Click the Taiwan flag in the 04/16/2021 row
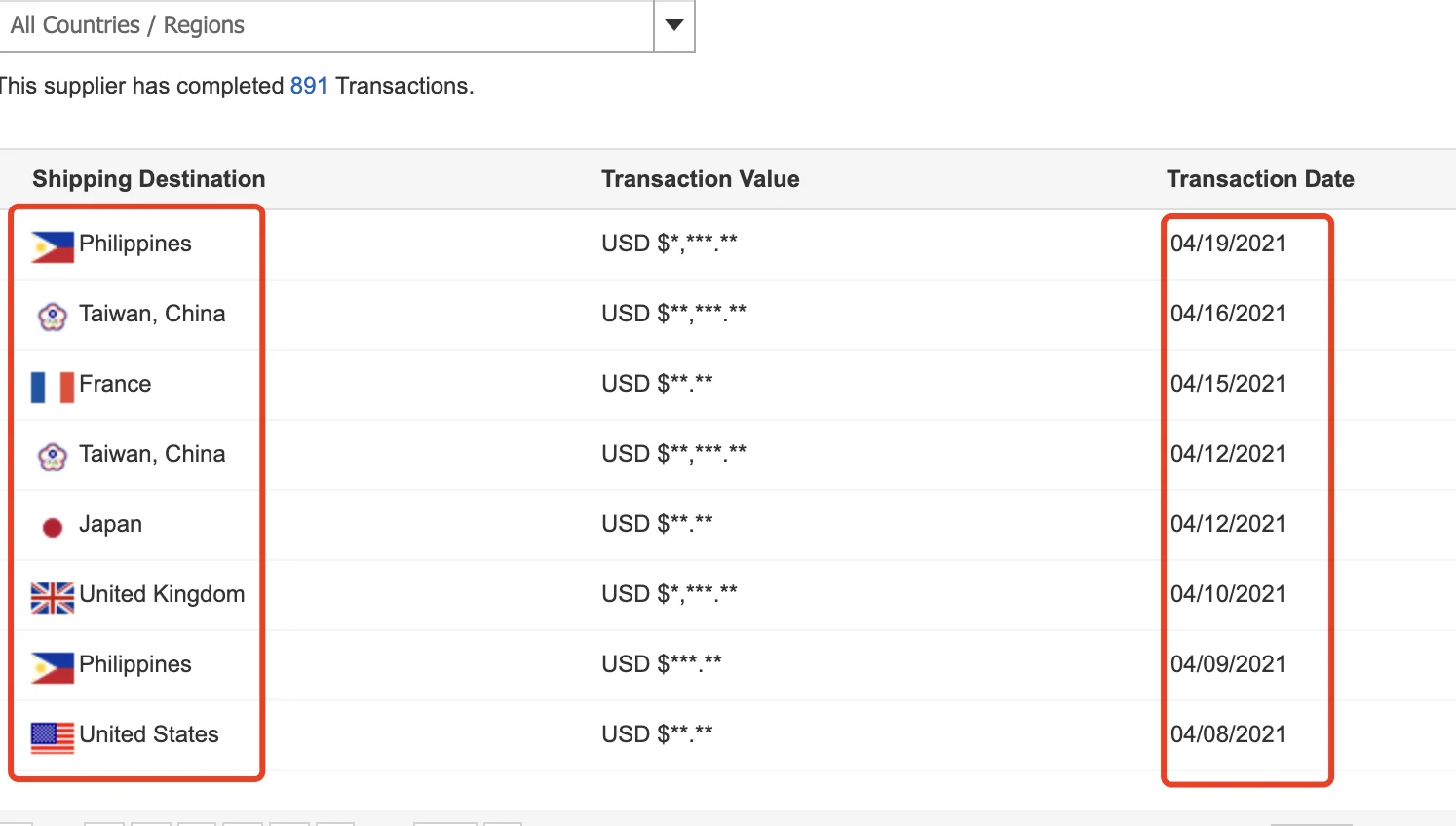 (53, 317)
